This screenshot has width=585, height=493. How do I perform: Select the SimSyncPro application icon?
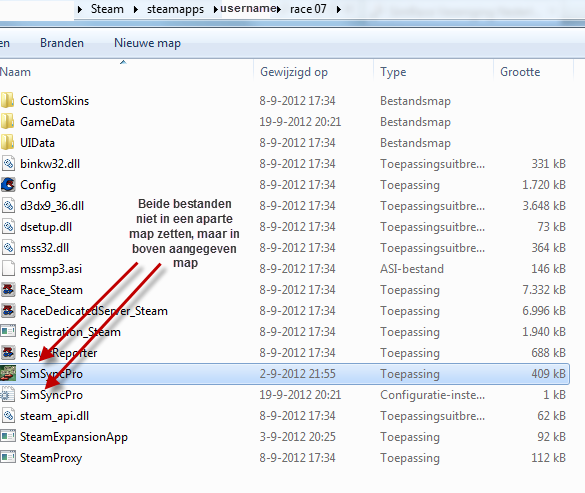point(8,374)
